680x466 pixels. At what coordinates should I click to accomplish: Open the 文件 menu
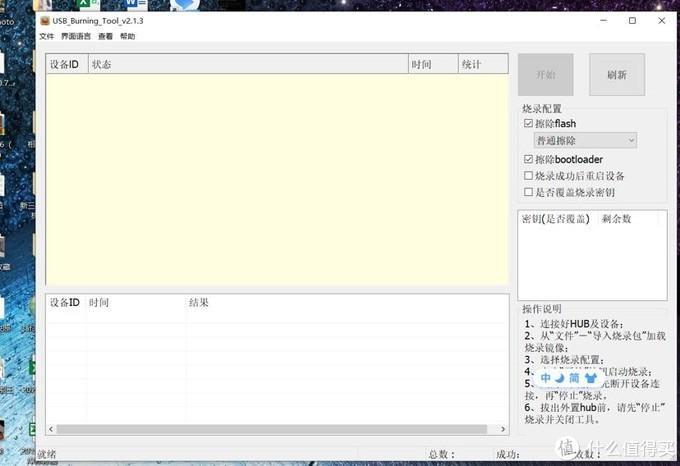[47, 37]
